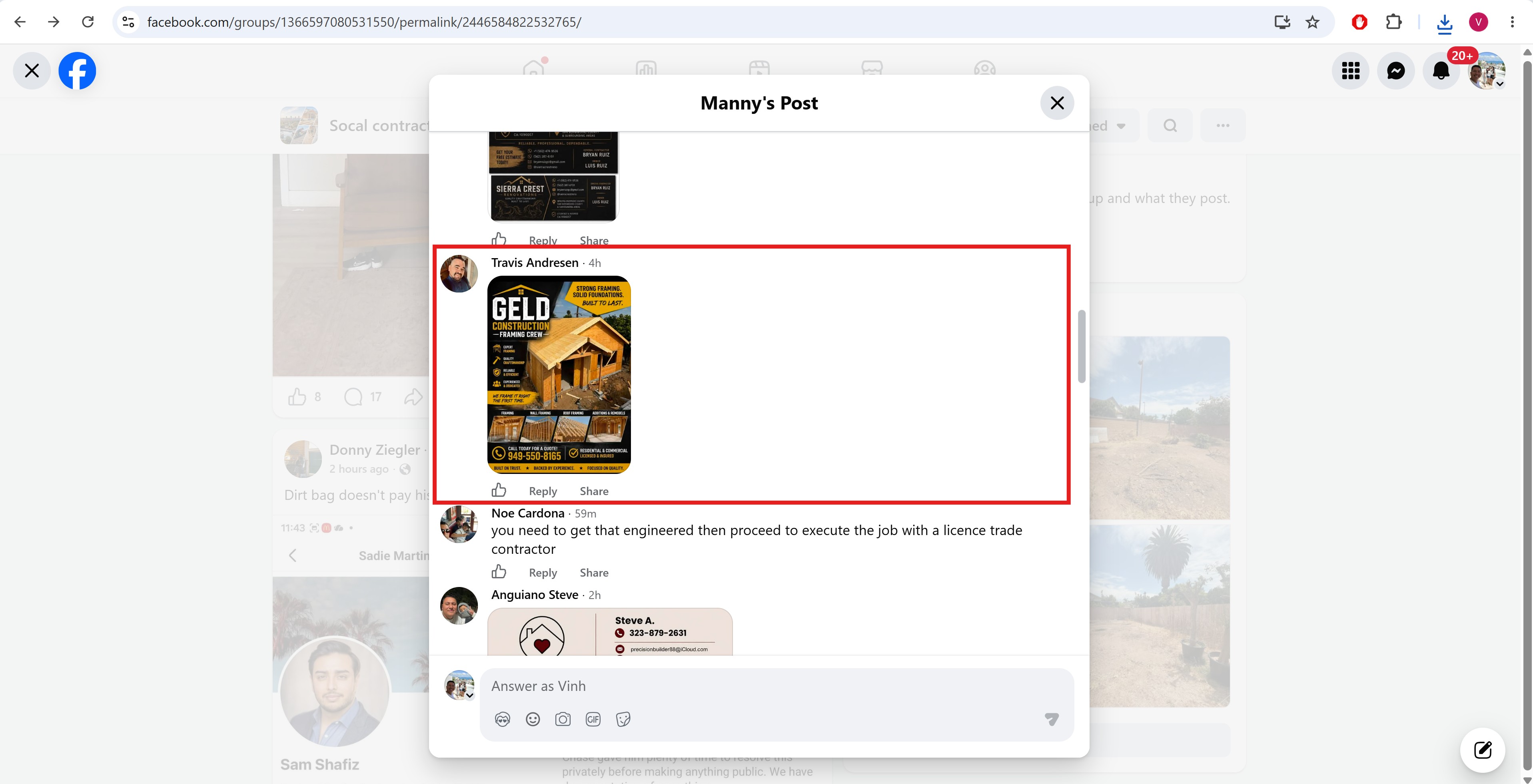Open the GELD Construction flyer image
Image resolution: width=1533 pixels, height=784 pixels.
[x=559, y=375]
